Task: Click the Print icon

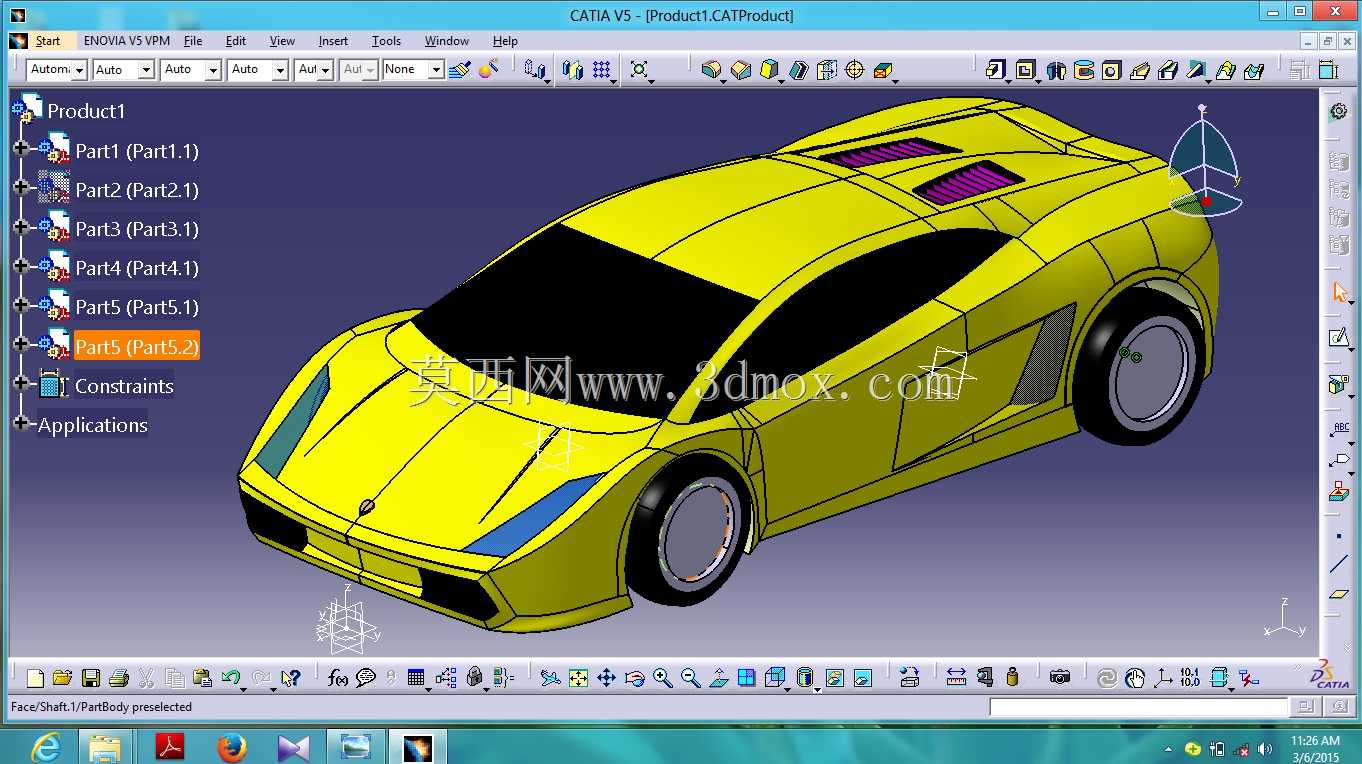Action: coord(118,678)
